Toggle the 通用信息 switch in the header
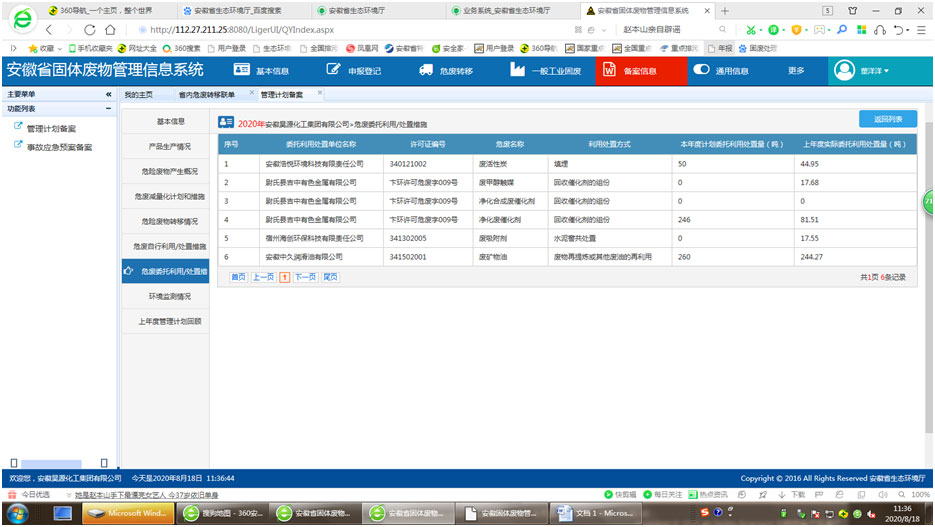This screenshot has width=935, height=527. [x=701, y=70]
